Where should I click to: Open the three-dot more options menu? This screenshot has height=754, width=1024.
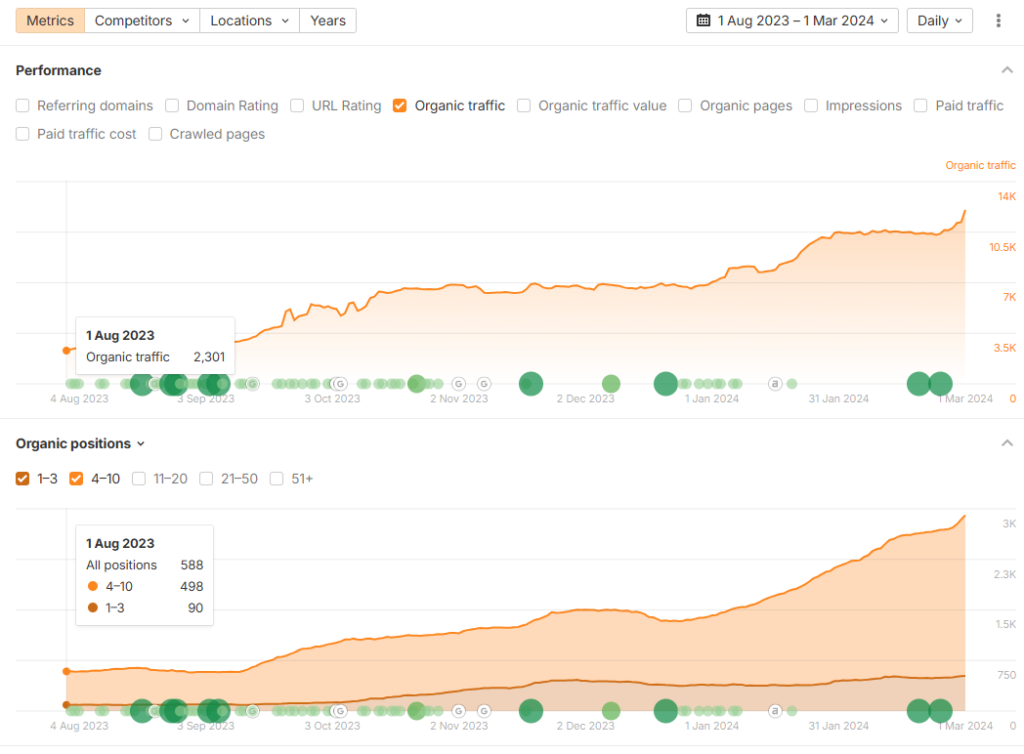pyautogui.click(x=998, y=21)
